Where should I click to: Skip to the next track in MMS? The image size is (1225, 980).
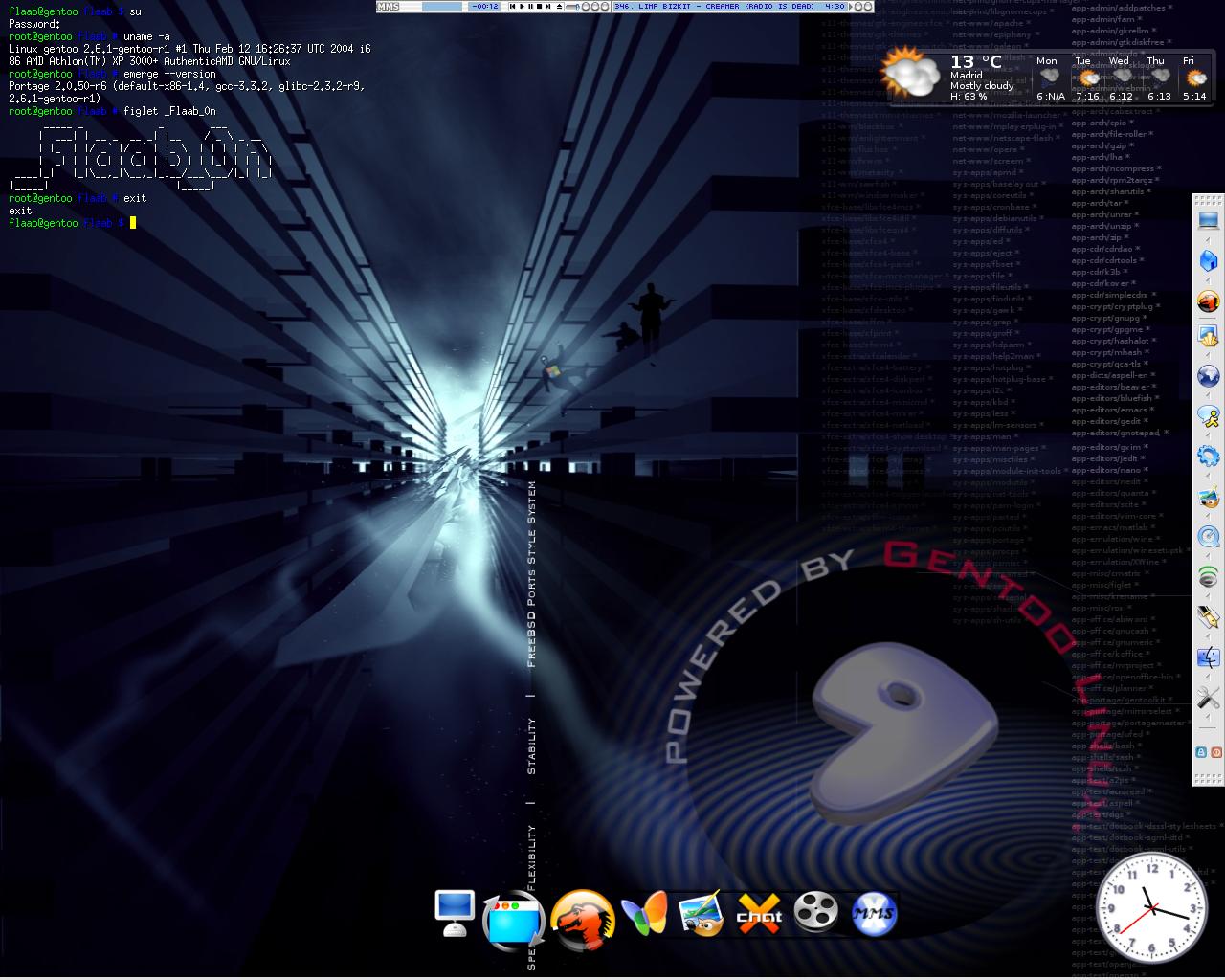click(547, 6)
